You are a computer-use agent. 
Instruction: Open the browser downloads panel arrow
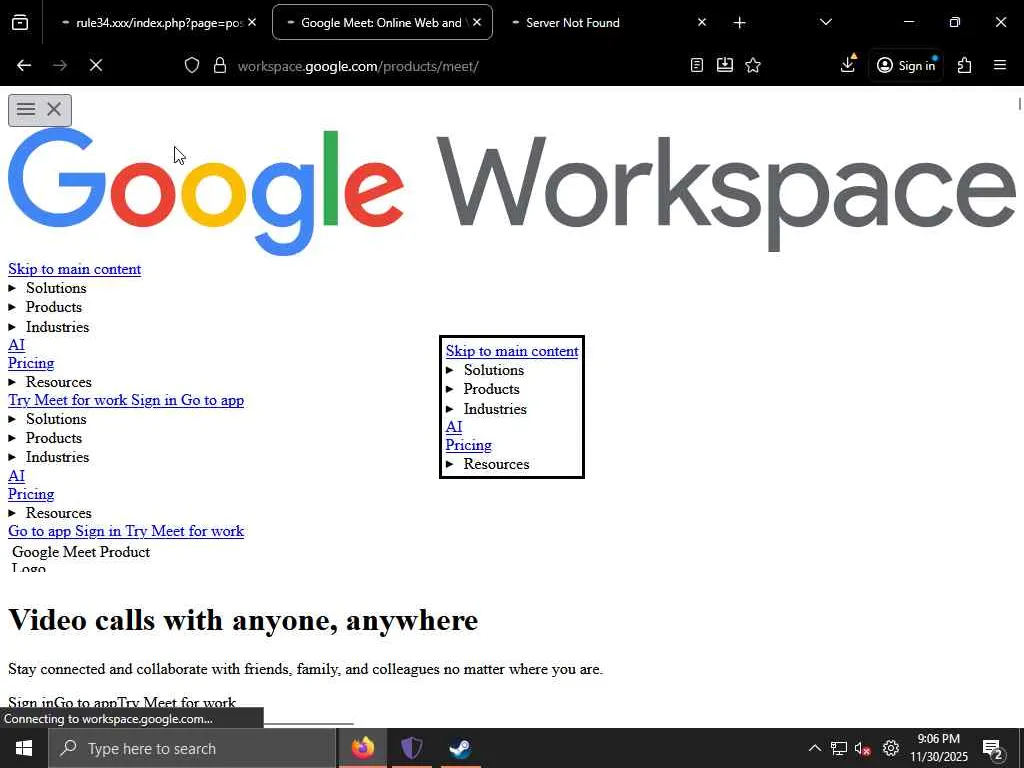(848, 64)
